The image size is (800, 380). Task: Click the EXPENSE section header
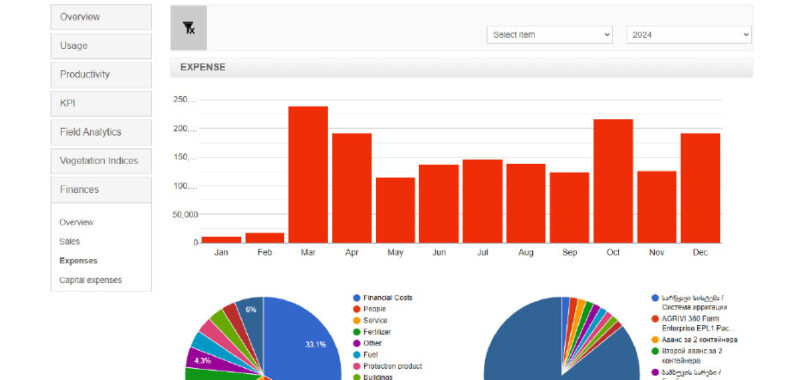(x=461, y=67)
